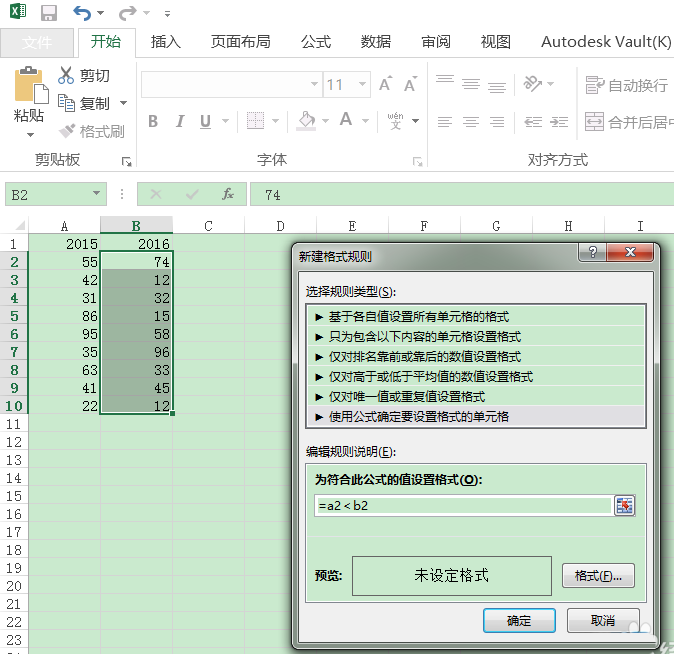674x654 pixels.
Task: Switch to the 插入 ribbon tab
Action: coord(165,42)
